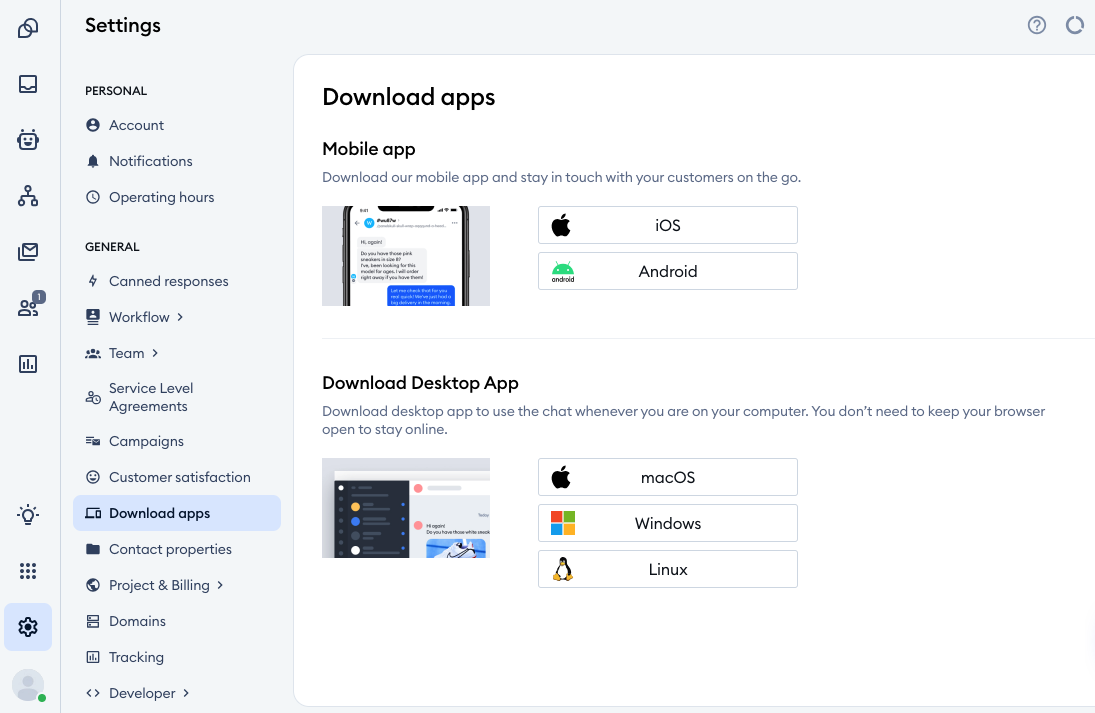Click the profile avatar with green status
This screenshot has height=713, width=1095.
27,685
